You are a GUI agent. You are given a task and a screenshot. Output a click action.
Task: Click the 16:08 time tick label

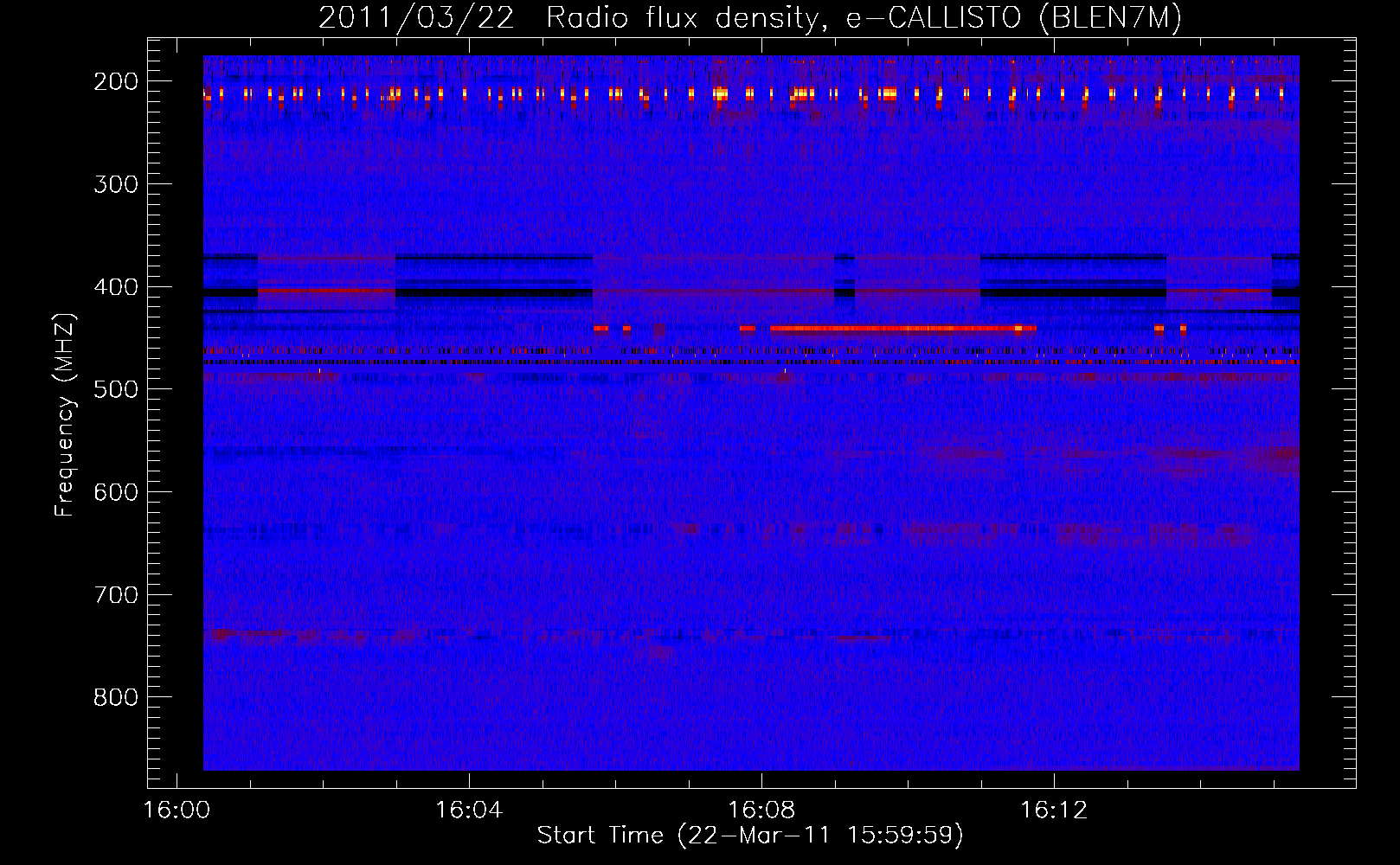tap(761, 811)
